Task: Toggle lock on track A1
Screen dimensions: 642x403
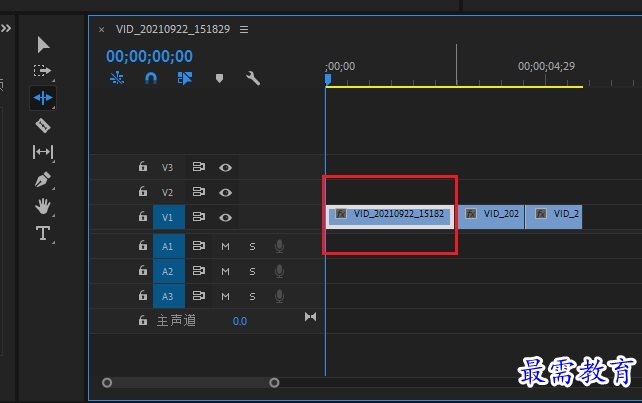Action: pos(142,245)
